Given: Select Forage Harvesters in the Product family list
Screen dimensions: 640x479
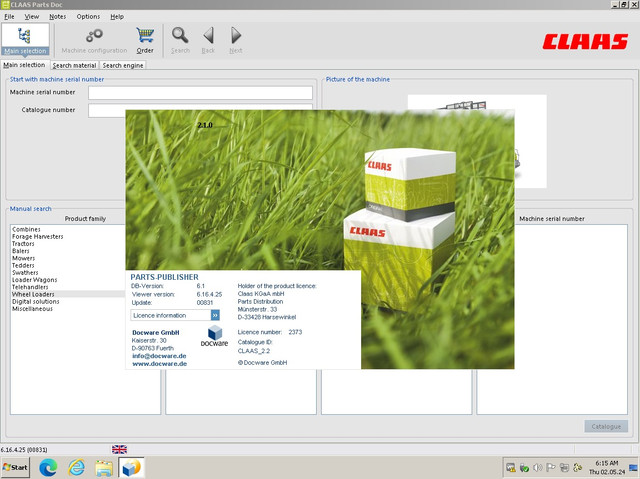Looking at the screenshot, I should coord(38,237).
